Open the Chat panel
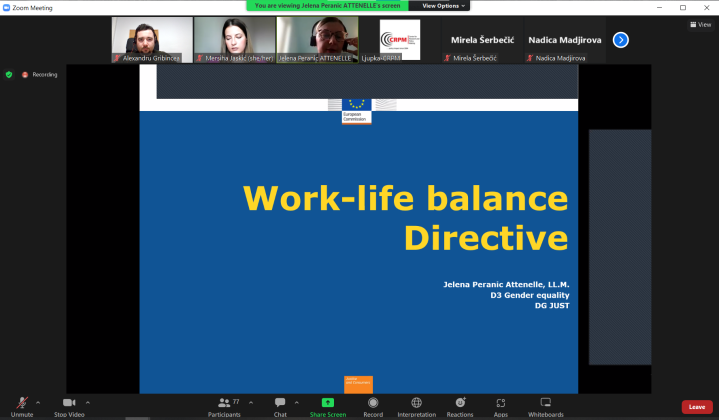The height and width of the screenshot is (420, 719). [x=280, y=404]
